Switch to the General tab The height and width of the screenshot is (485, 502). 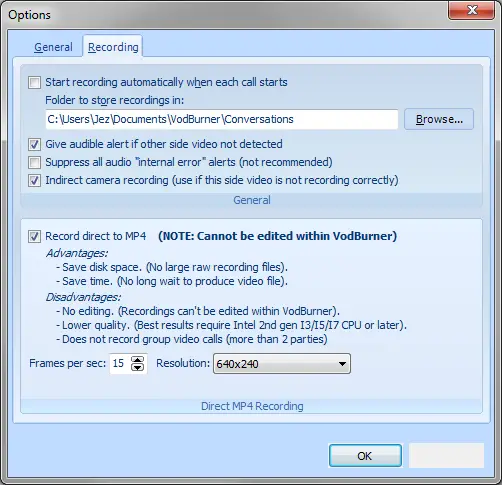[53, 47]
